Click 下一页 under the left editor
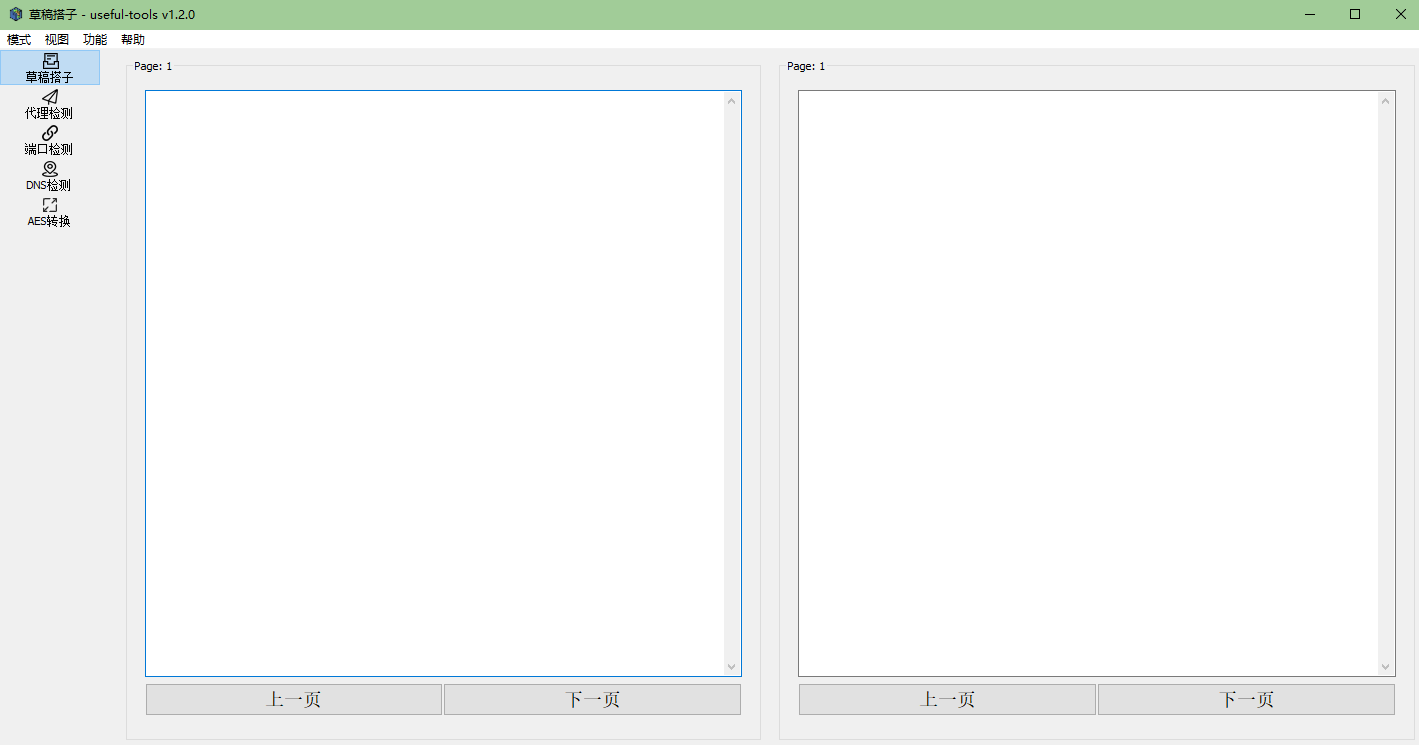 pyautogui.click(x=592, y=699)
